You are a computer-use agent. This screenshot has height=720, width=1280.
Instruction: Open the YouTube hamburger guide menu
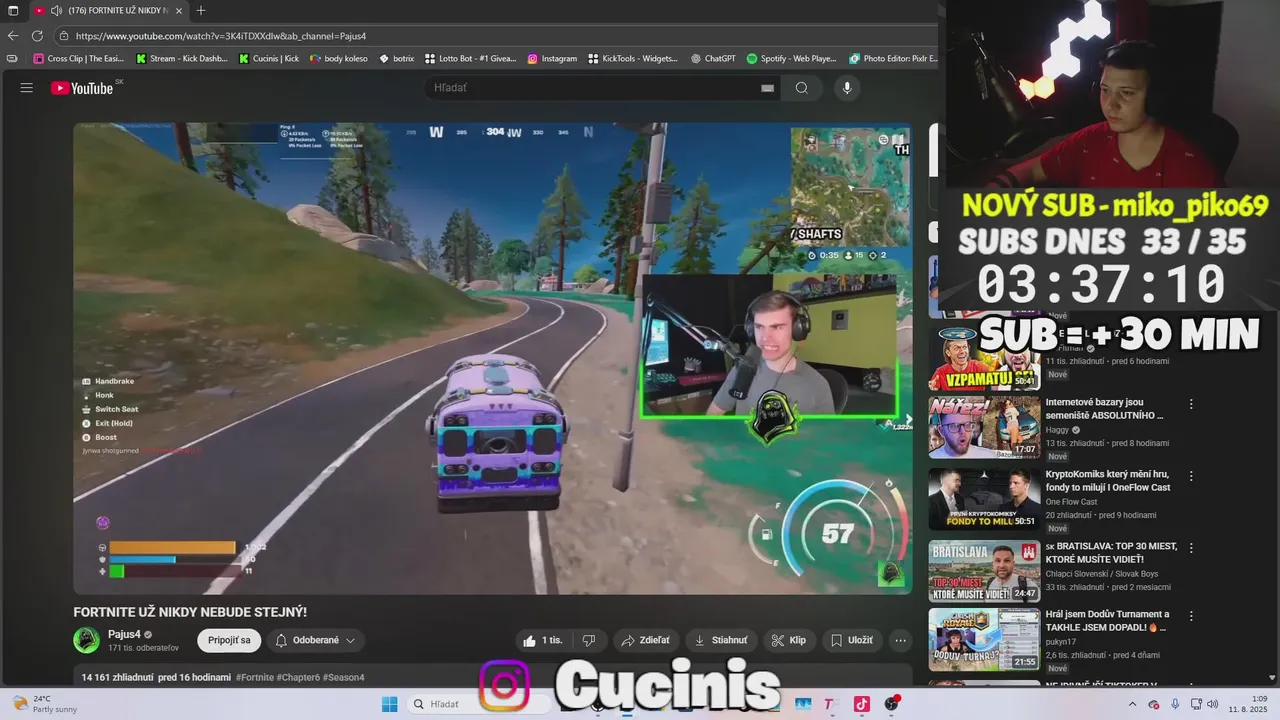click(x=27, y=88)
